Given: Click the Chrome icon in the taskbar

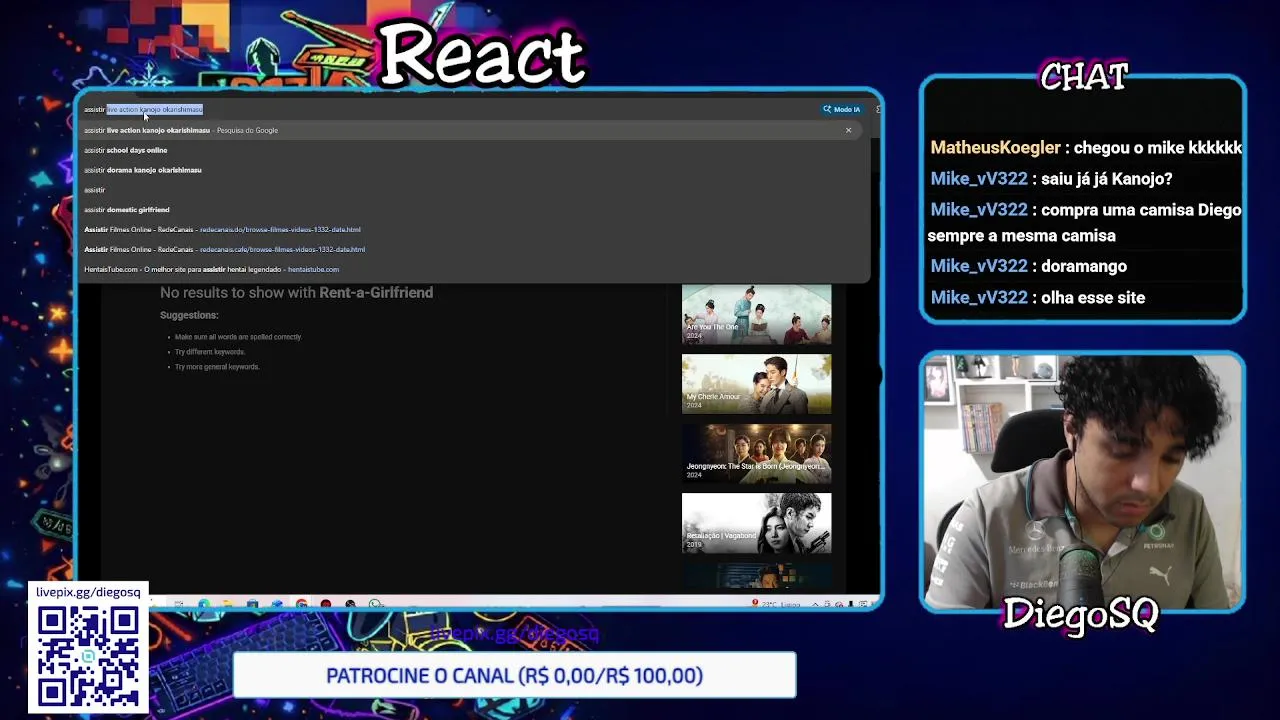Looking at the screenshot, I should [301, 604].
